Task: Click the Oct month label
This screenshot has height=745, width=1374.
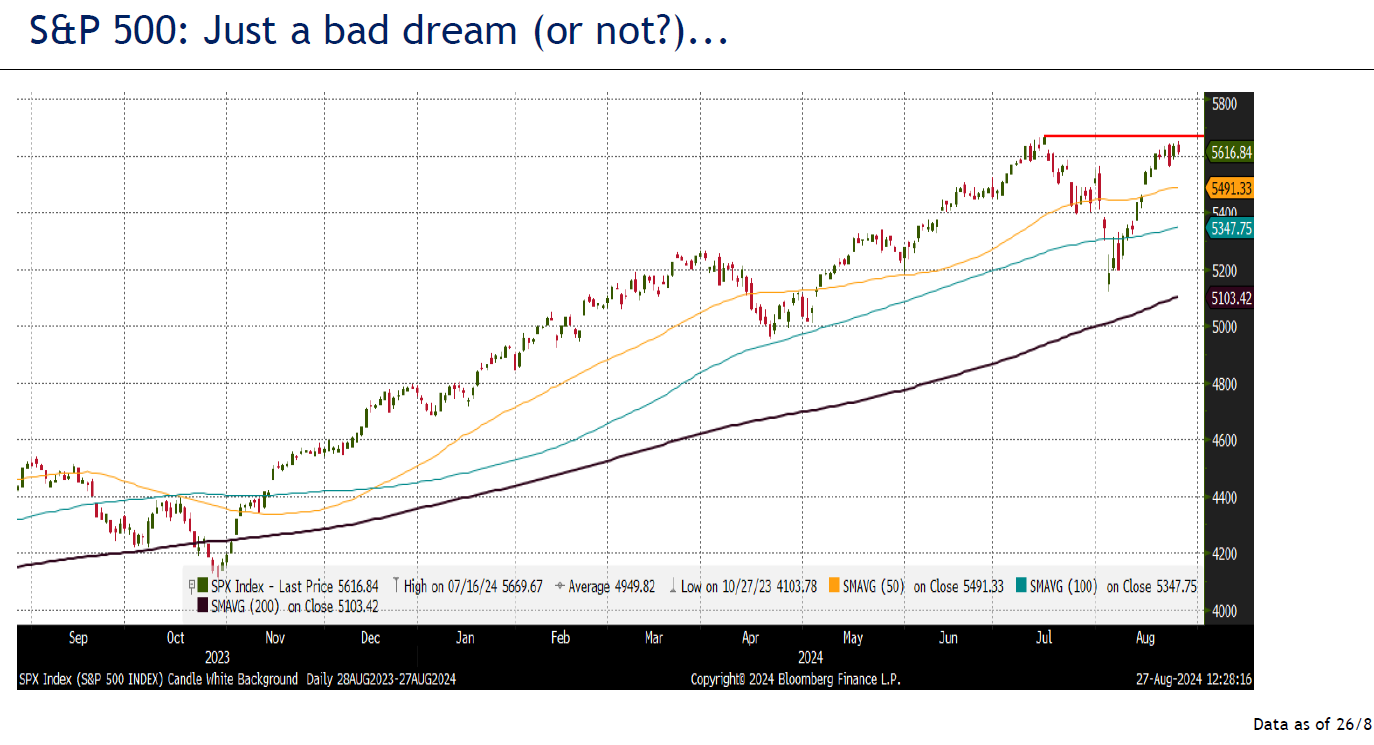Action: tap(175, 637)
